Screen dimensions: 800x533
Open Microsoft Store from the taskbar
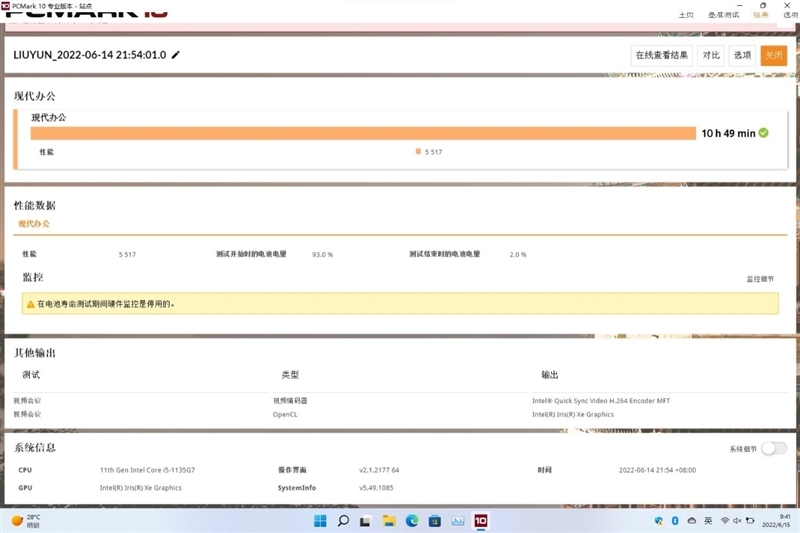pos(435,521)
